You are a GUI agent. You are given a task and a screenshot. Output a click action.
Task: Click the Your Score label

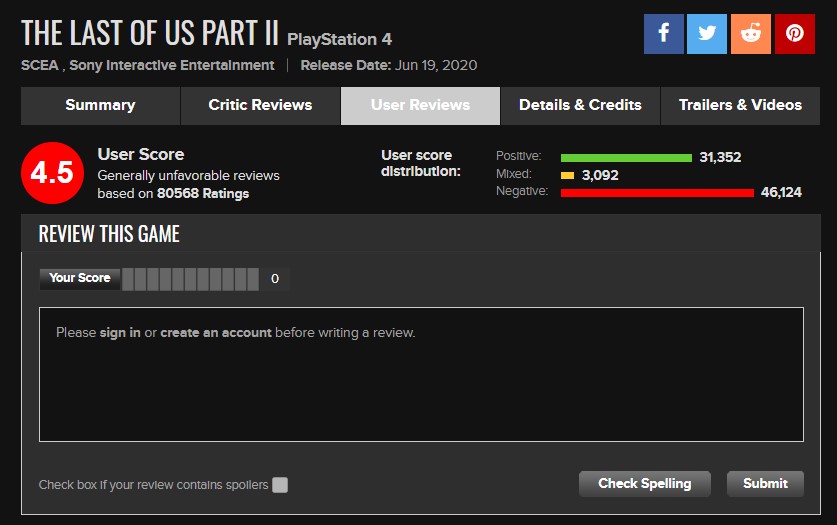pos(80,279)
